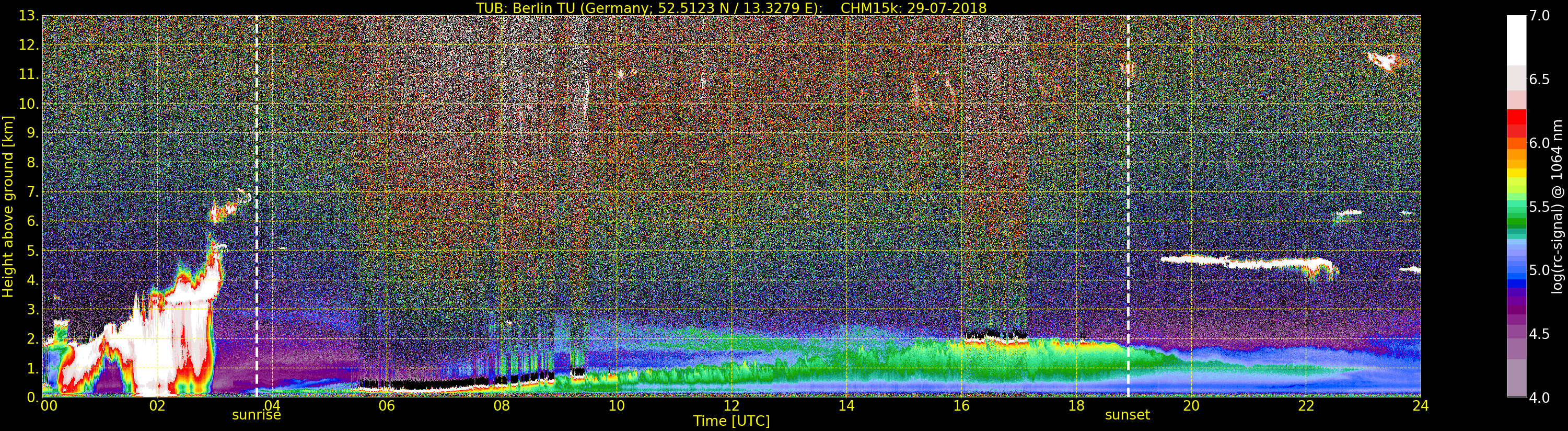Click the '11.' height axis tick label
The image size is (1568, 431).
[29, 74]
